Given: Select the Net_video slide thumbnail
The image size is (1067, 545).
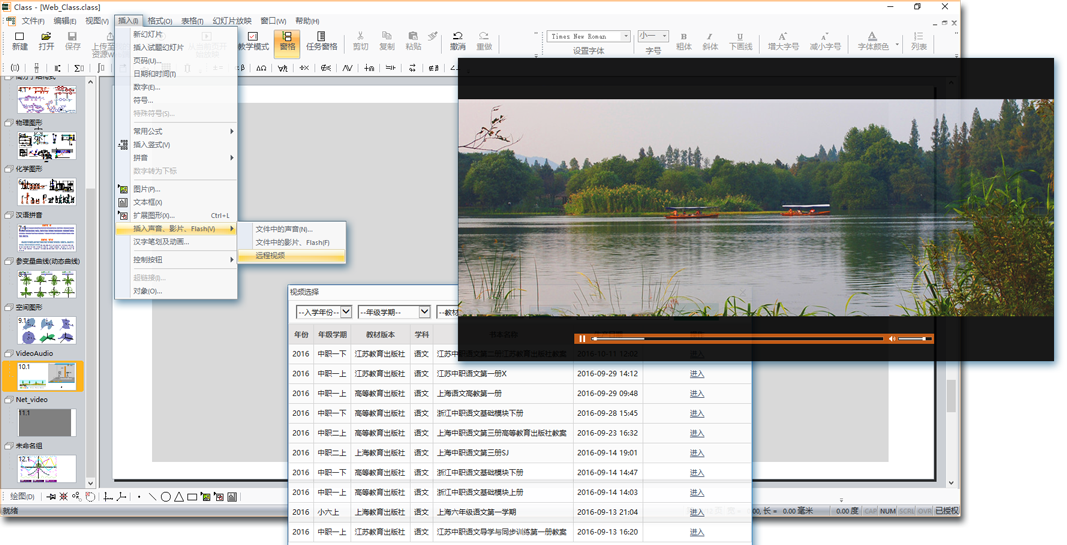Looking at the screenshot, I should point(46,422).
